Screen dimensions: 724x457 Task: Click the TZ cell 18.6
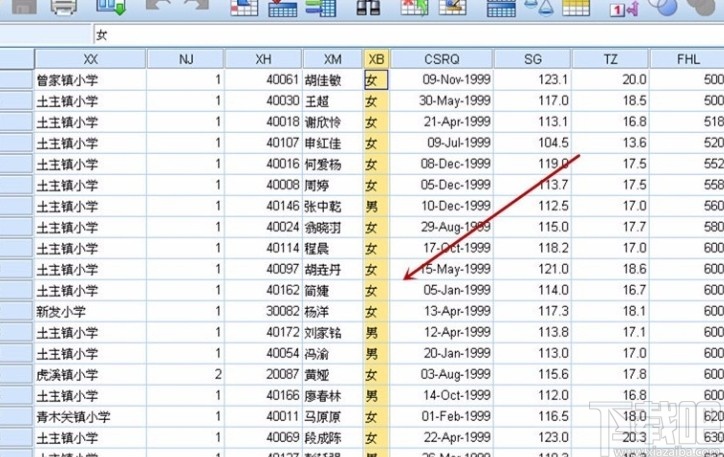coord(610,269)
